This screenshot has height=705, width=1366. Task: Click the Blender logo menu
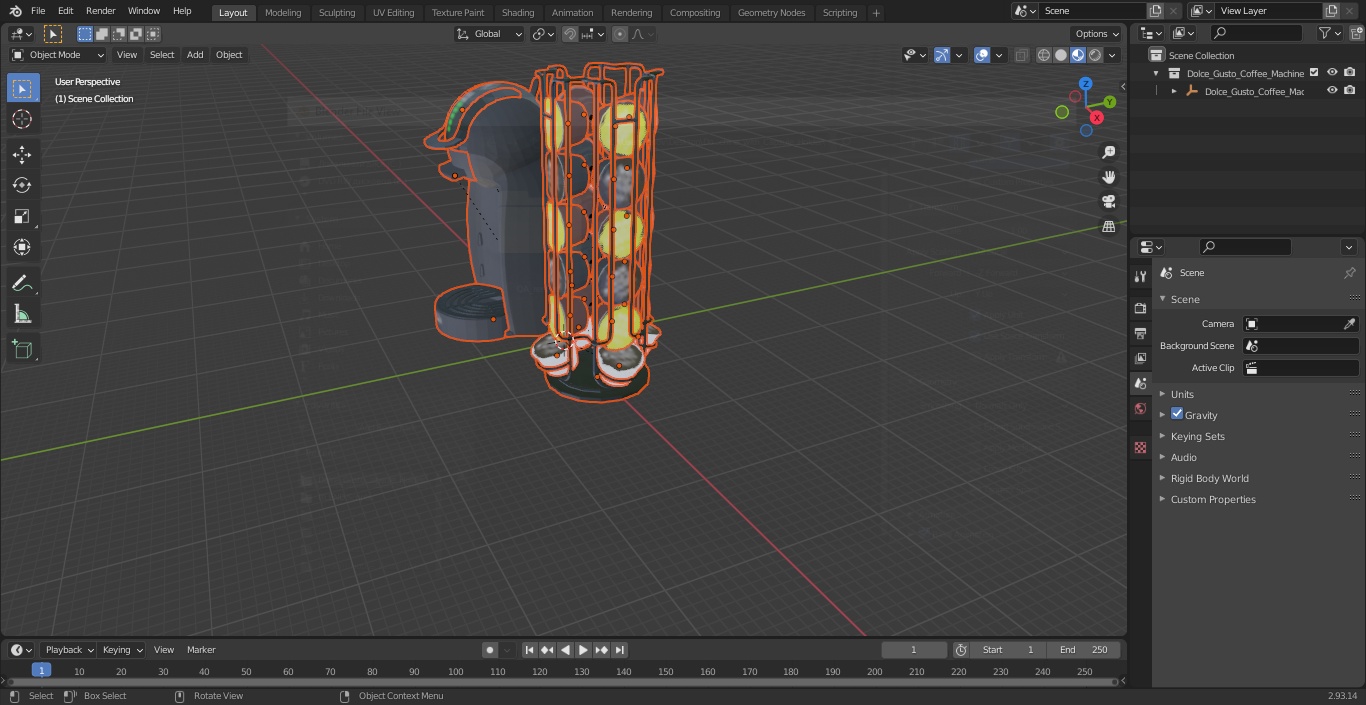pos(15,11)
